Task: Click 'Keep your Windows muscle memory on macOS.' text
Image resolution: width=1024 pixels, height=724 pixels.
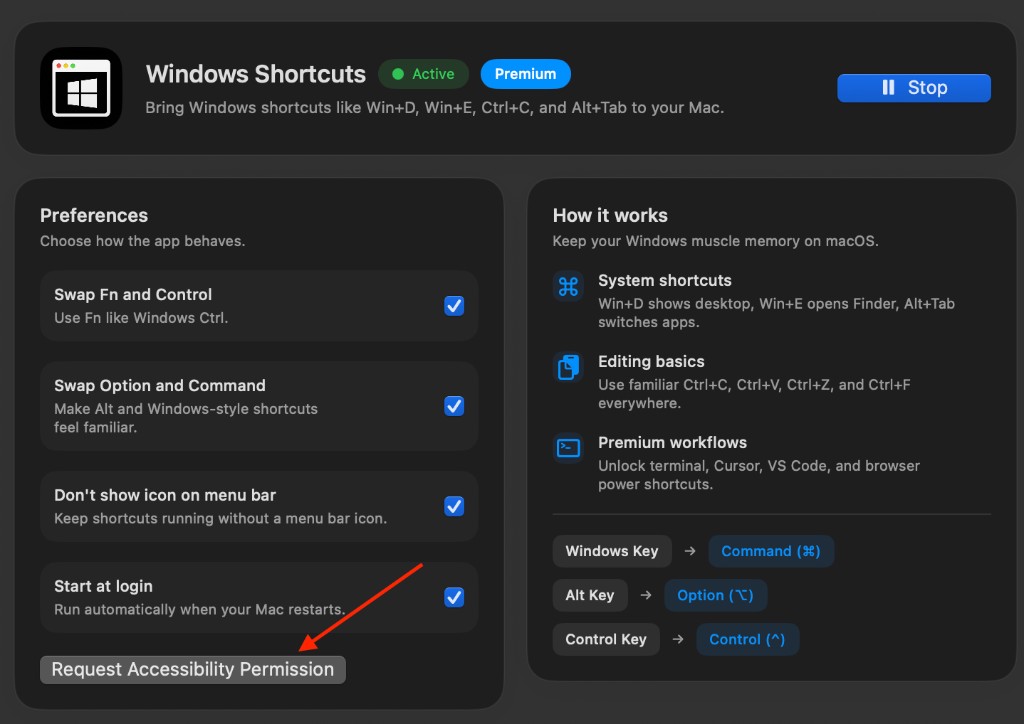Action: coord(716,241)
